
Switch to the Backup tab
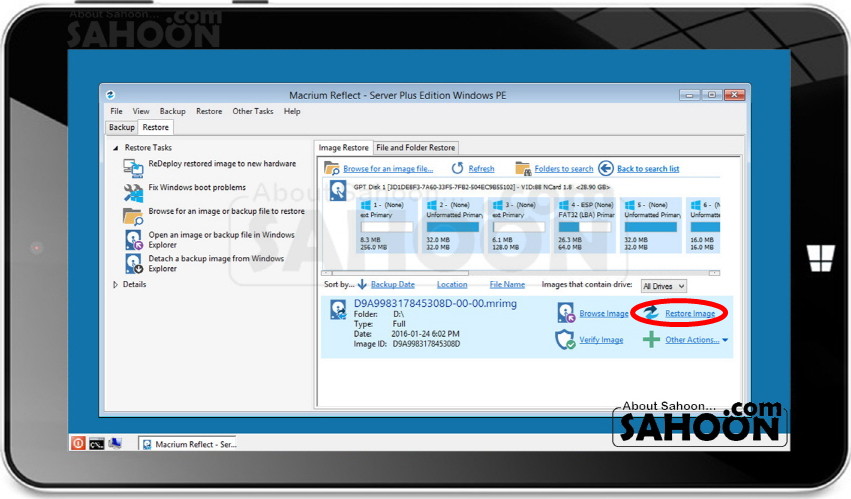[x=122, y=127]
